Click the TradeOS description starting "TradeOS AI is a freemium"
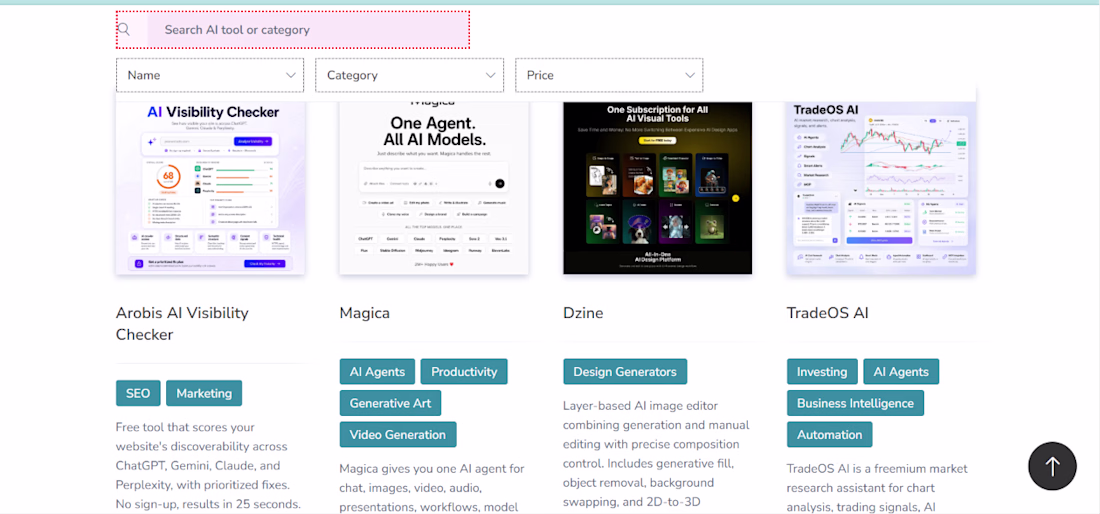Screen dimensions: 1100x514 [x=878, y=487]
